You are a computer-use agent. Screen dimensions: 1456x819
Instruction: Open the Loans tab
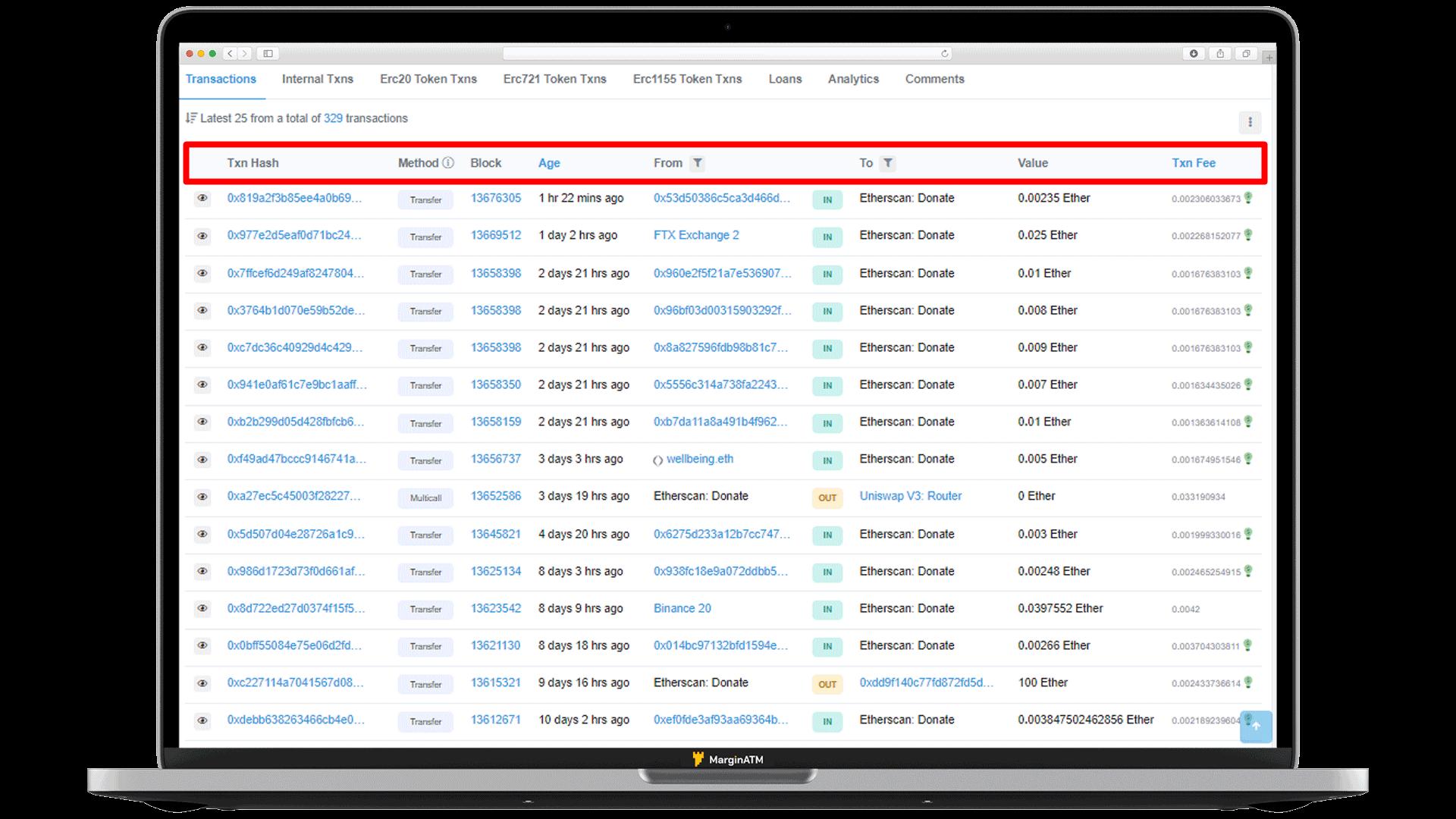[785, 79]
